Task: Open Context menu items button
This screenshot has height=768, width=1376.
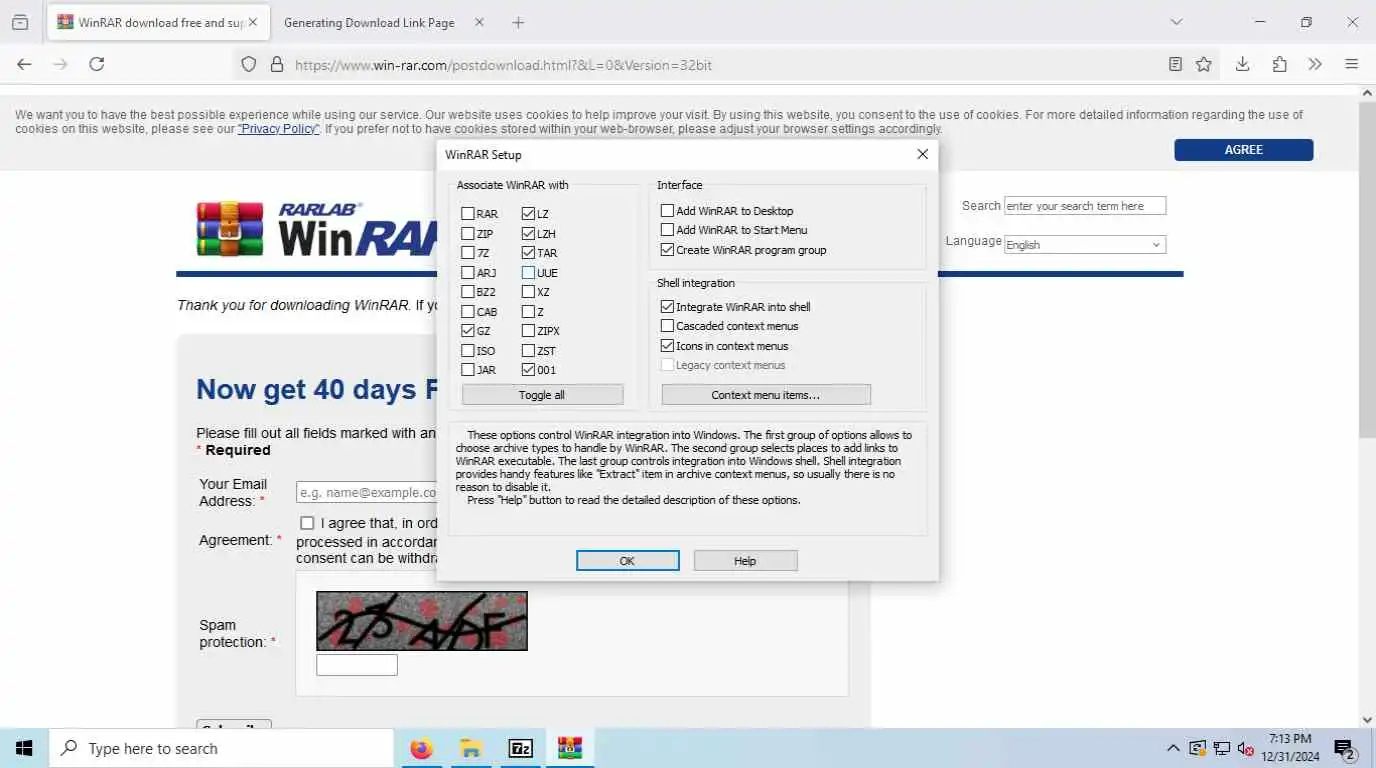Action: pyautogui.click(x=766, y=395)
